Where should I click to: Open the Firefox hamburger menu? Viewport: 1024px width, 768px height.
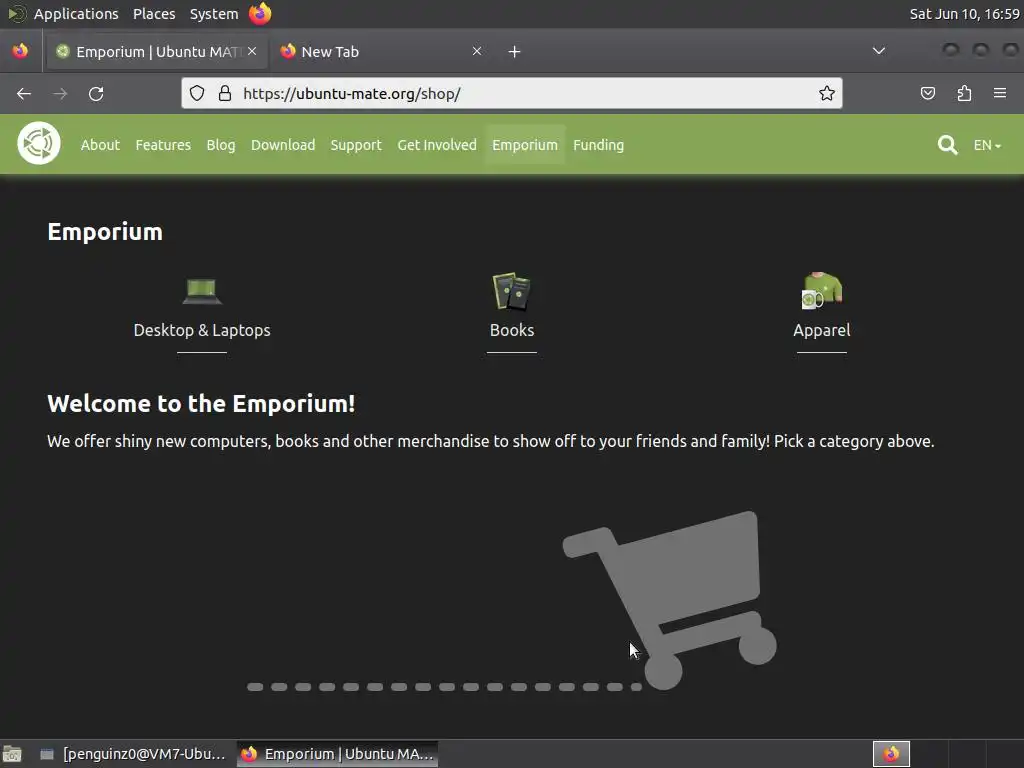point(1000,93)
